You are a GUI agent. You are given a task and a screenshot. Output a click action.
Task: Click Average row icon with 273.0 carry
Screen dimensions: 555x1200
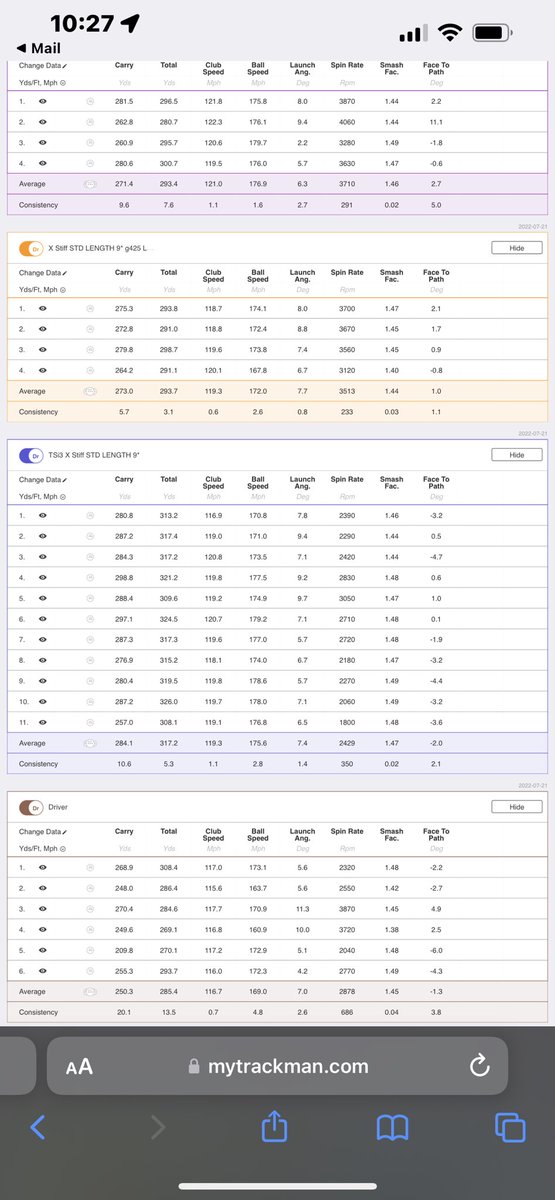coord(91,391)
